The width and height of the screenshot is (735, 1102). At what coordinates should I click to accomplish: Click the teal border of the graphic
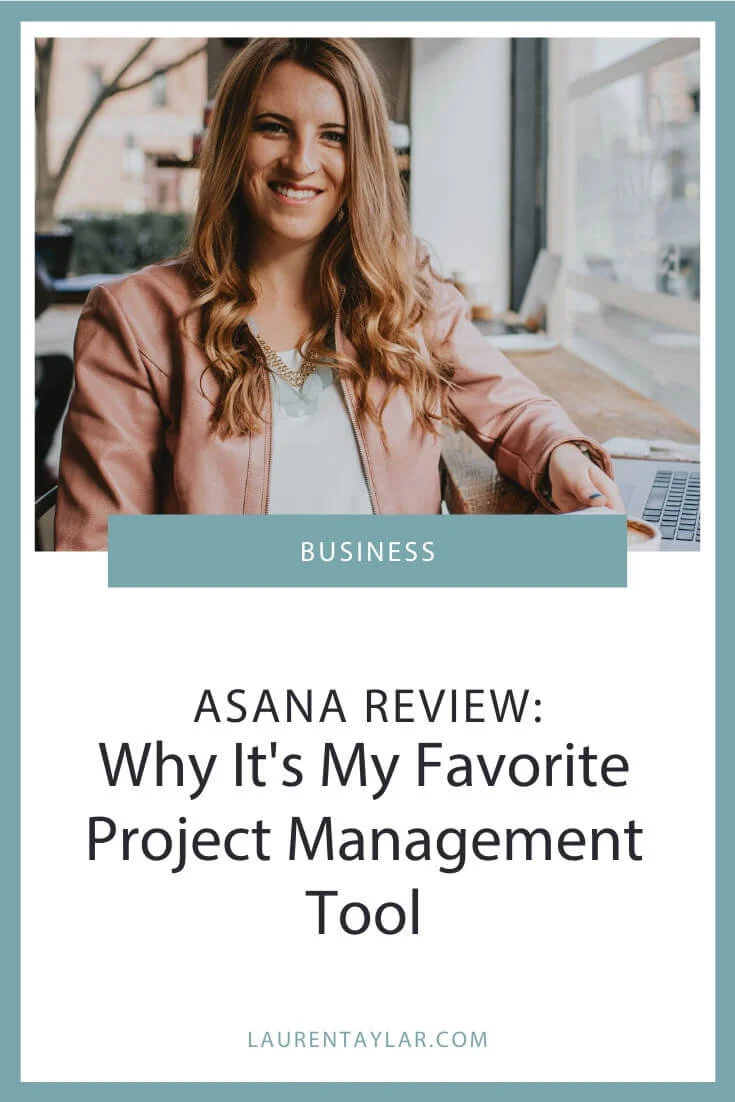[10, 551]
